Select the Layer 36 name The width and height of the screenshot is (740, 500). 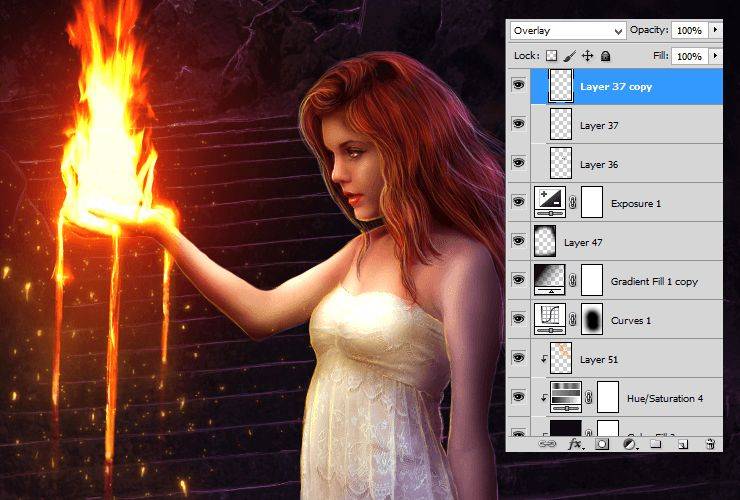[x=599, y=164]
